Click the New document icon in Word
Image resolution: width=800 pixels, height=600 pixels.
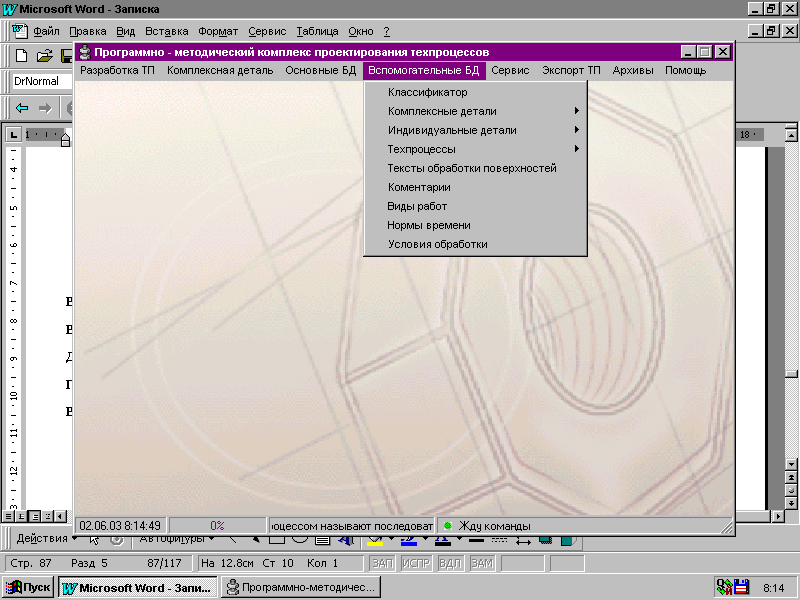[x=21, y=55]
